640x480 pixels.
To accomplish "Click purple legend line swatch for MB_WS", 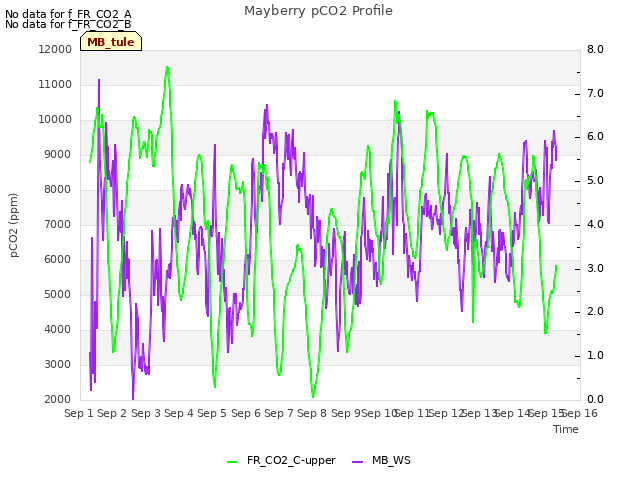I will (357, 462).
